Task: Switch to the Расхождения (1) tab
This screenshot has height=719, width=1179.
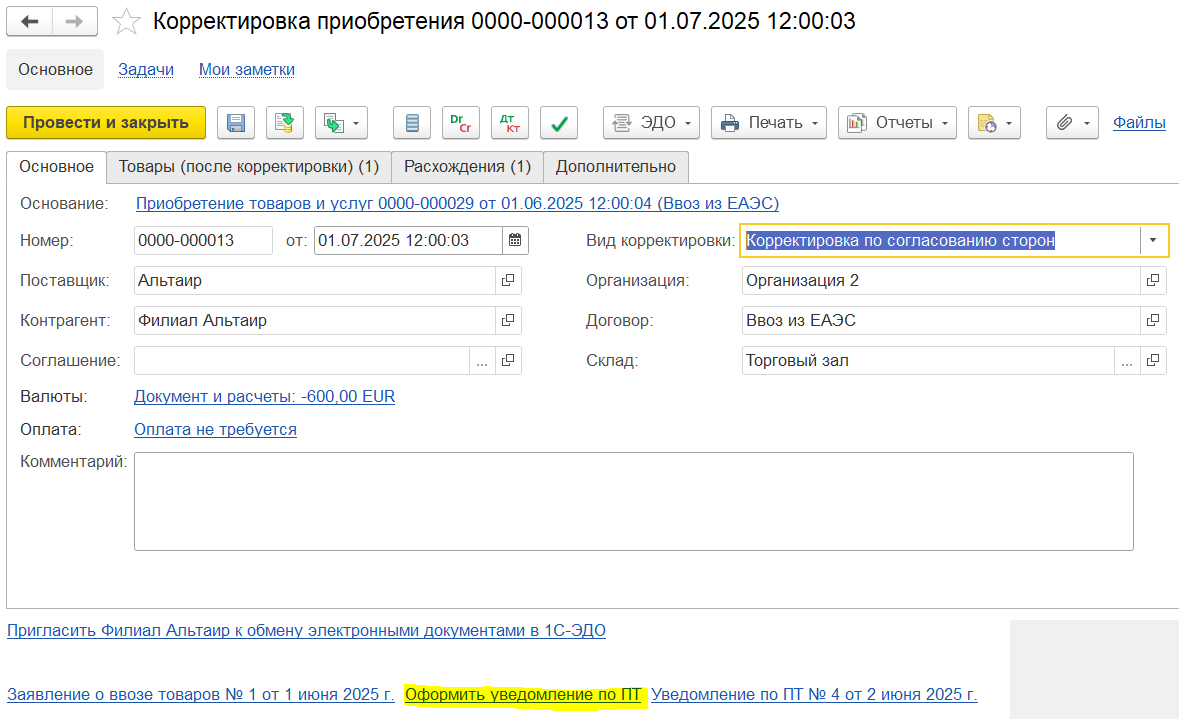Action: (467, 166)
